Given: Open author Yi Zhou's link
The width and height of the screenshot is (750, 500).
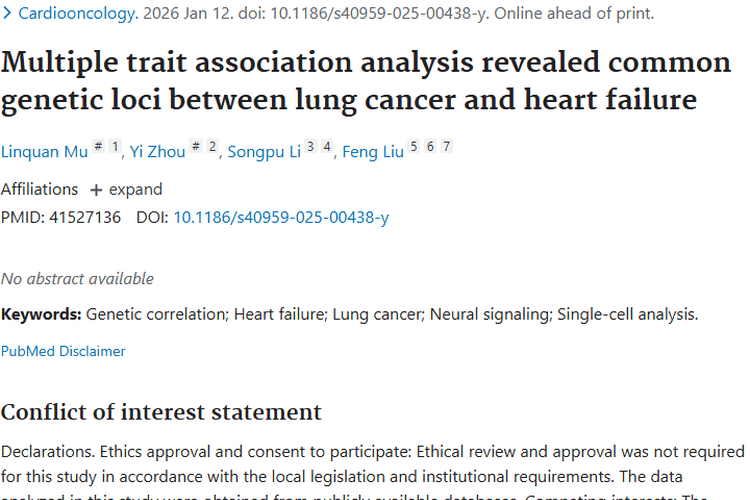Looking at the screenshot, I should (158, 152).
